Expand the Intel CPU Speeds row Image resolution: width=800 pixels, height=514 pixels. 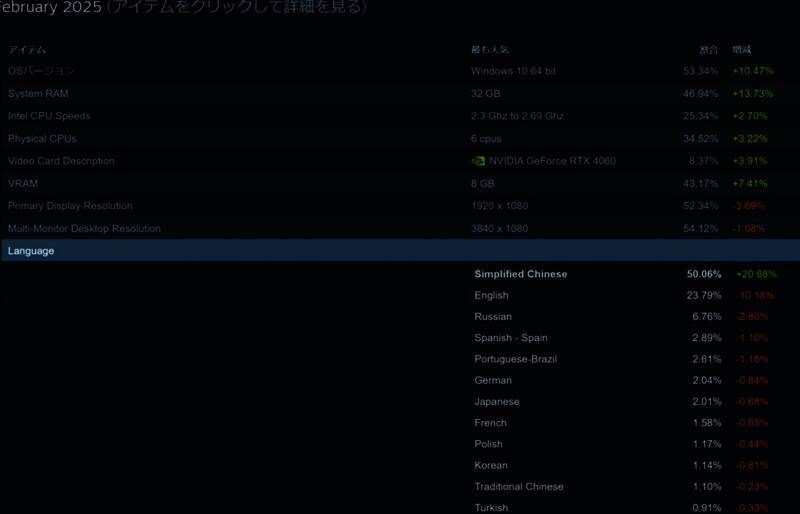click(49, 116)
